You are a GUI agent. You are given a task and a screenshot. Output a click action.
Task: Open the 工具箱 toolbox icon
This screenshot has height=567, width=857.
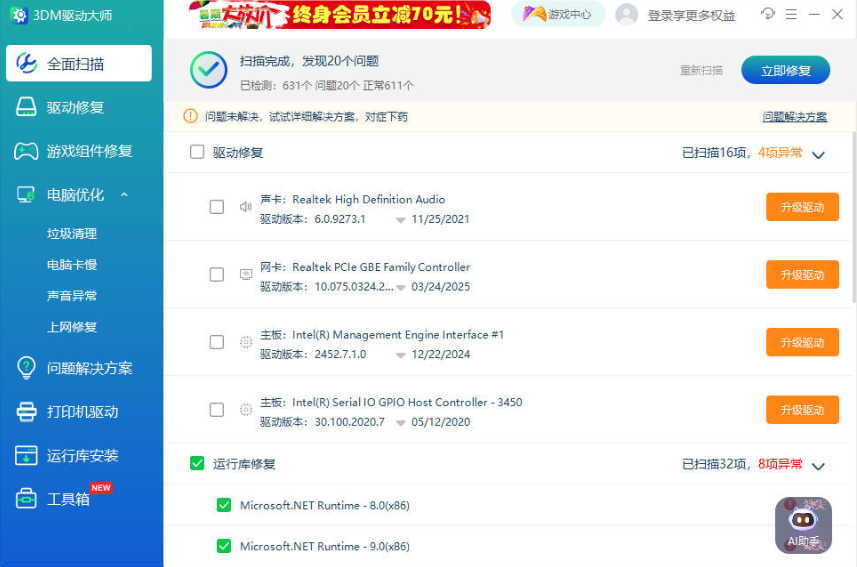(x=26, y=498)
